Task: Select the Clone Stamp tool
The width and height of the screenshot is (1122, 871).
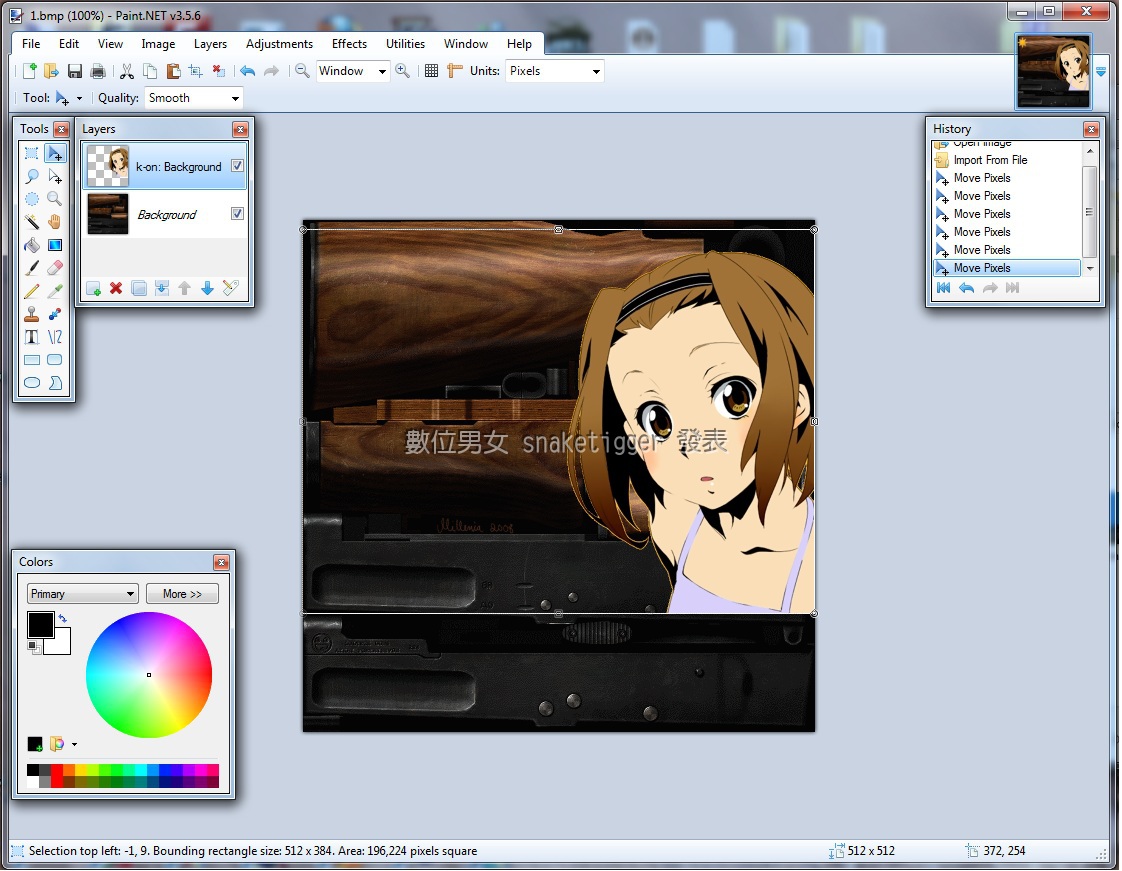Action: (x=31, y=313)
